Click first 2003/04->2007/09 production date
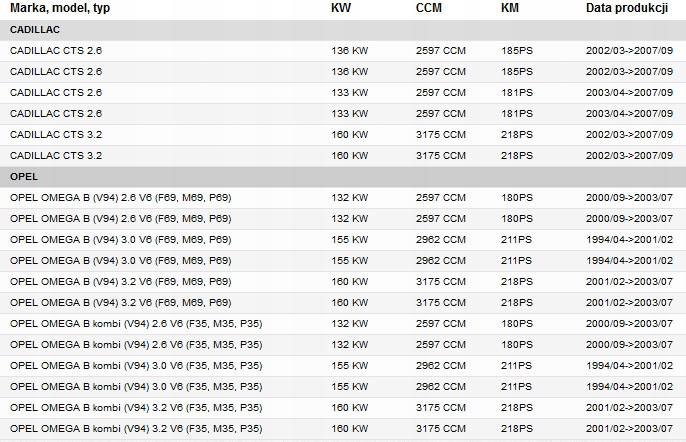This screenshot has width=686, height=442. tap(629, 93)
